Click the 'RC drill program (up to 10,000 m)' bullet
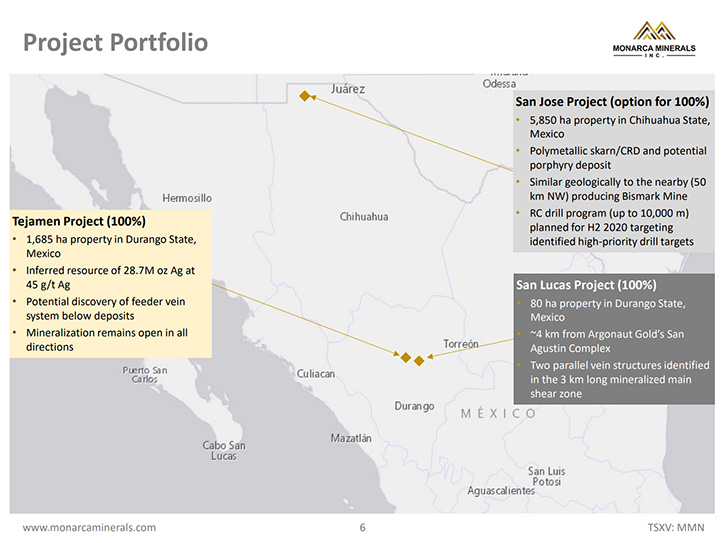 click(611, 228)
